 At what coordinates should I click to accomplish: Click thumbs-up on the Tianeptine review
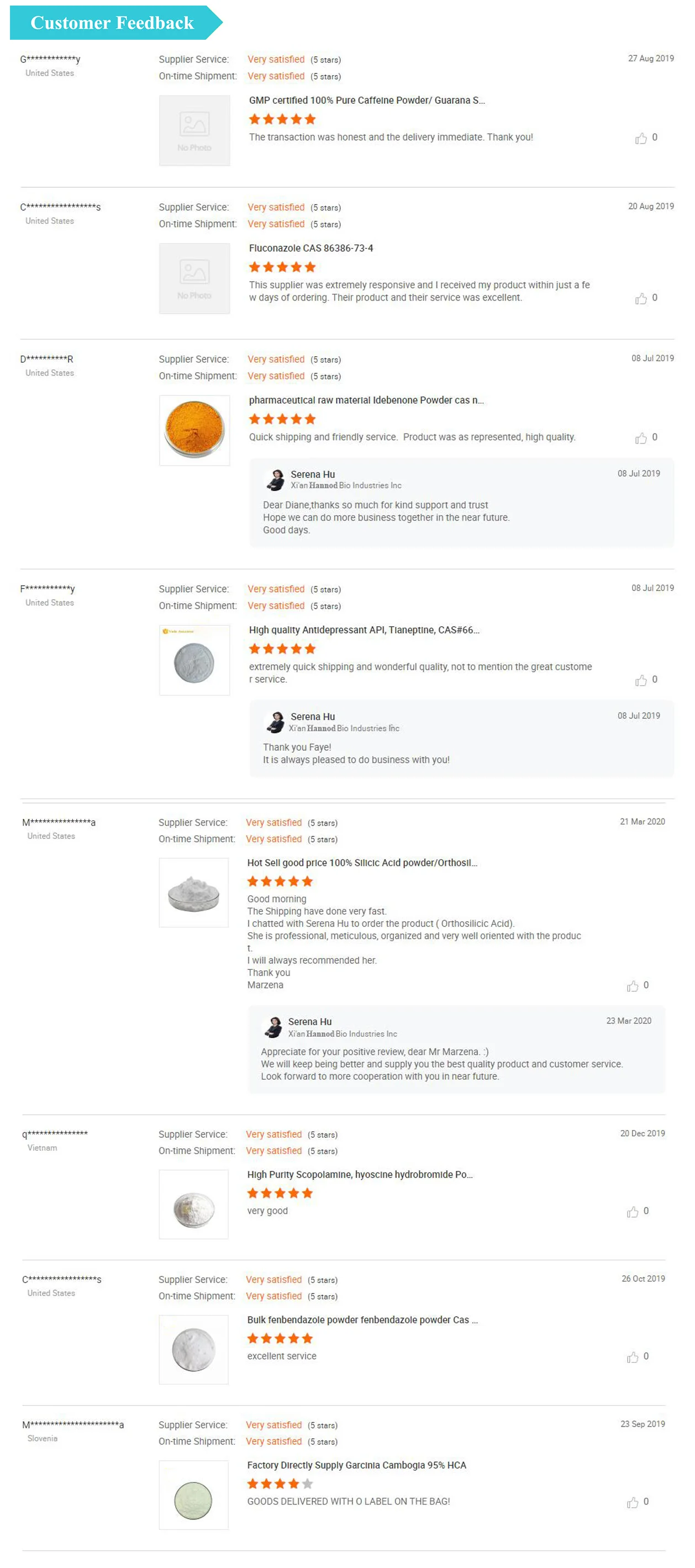coord(641,680)
